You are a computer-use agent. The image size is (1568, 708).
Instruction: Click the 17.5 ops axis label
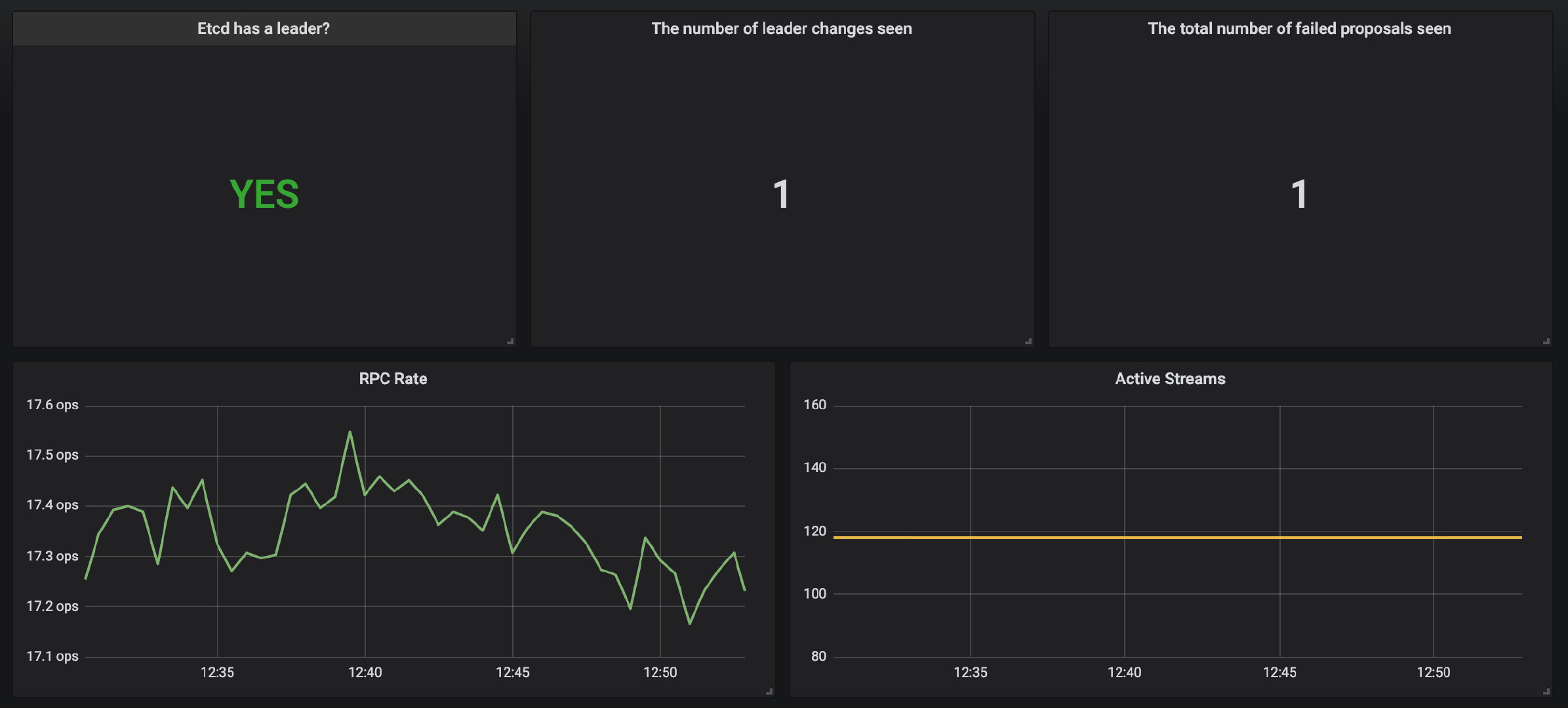(52, 455)
